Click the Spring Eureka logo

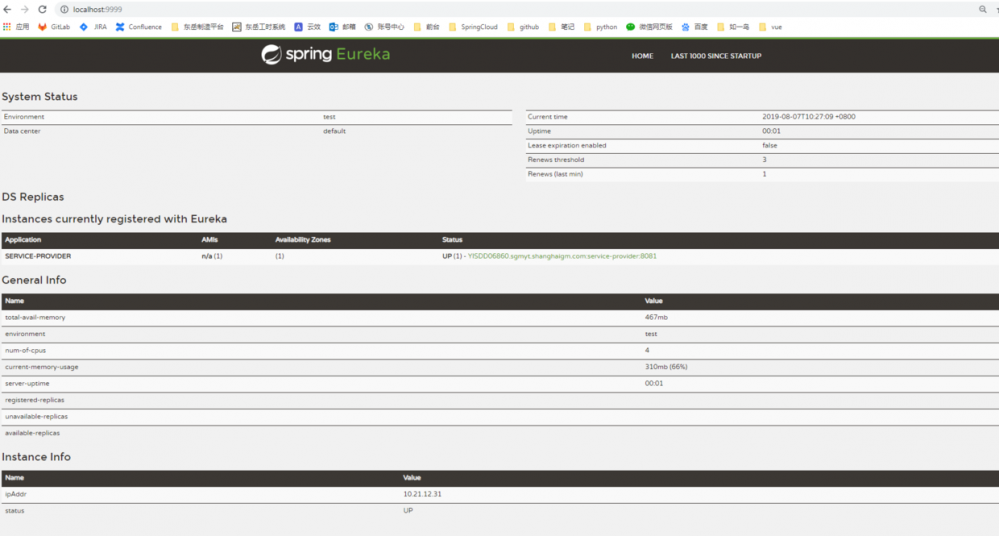326,55
